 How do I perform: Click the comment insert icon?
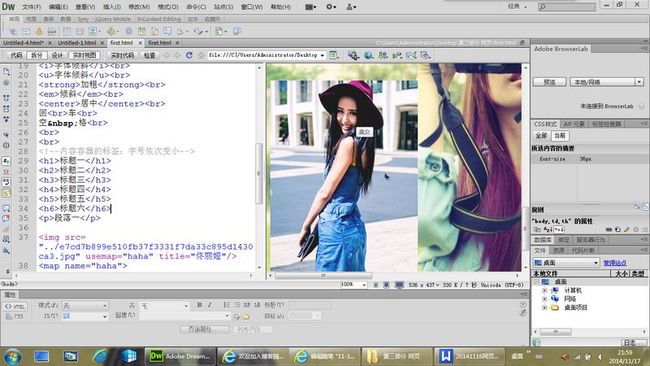[x=167, y=31]
